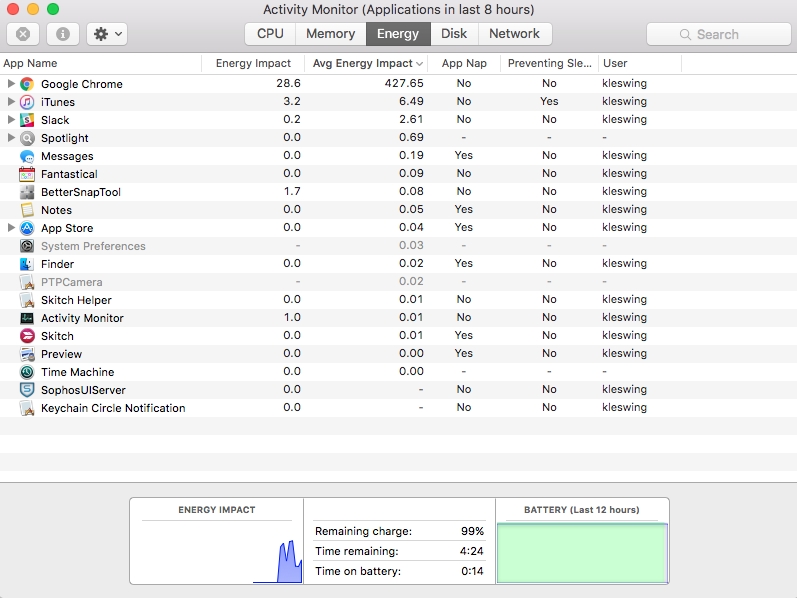
Task: Click the Time remaining 4:24 value
Action: [x=472, y=551]
